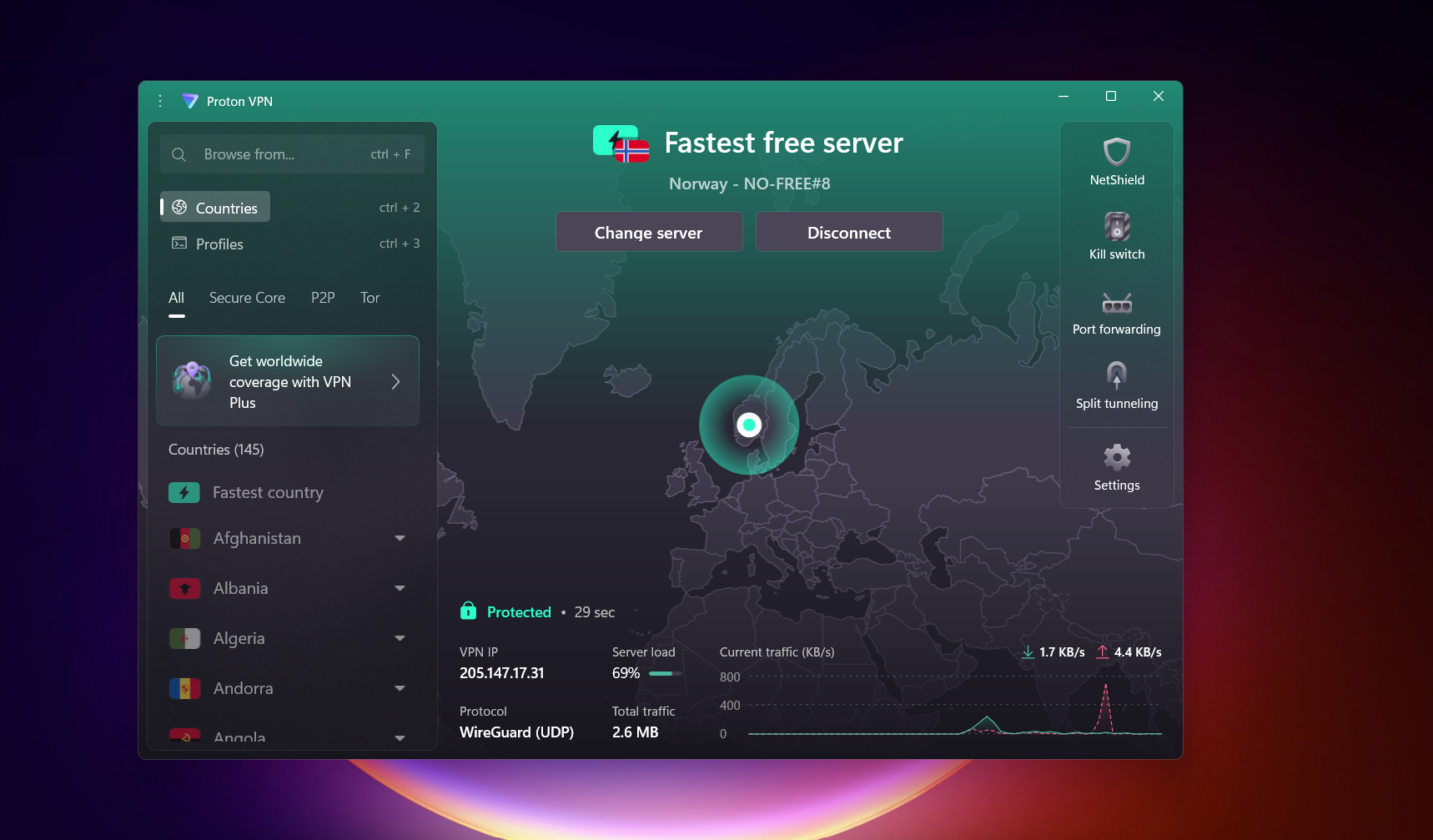Click the server load progress bar
Viewport: 1433px width, 840px height.
[666, 673]
